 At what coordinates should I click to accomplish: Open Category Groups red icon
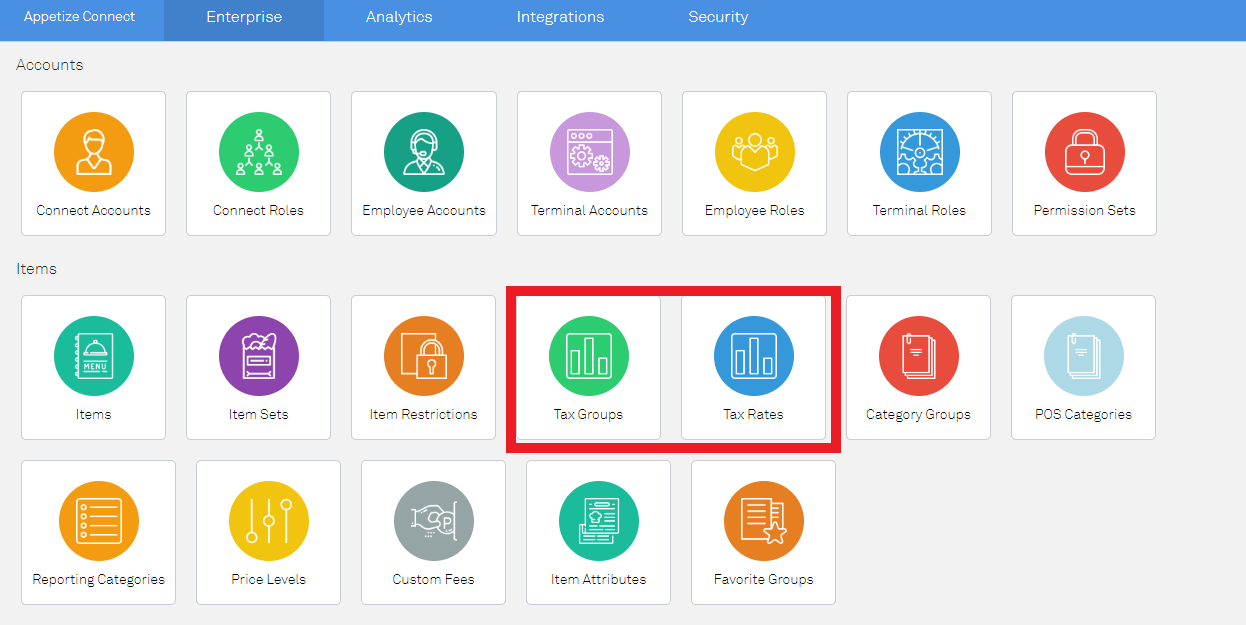point(919,356)
